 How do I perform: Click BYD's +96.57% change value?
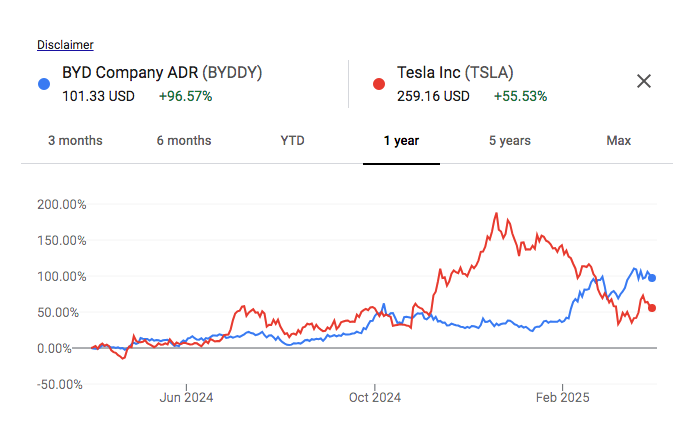185,96
